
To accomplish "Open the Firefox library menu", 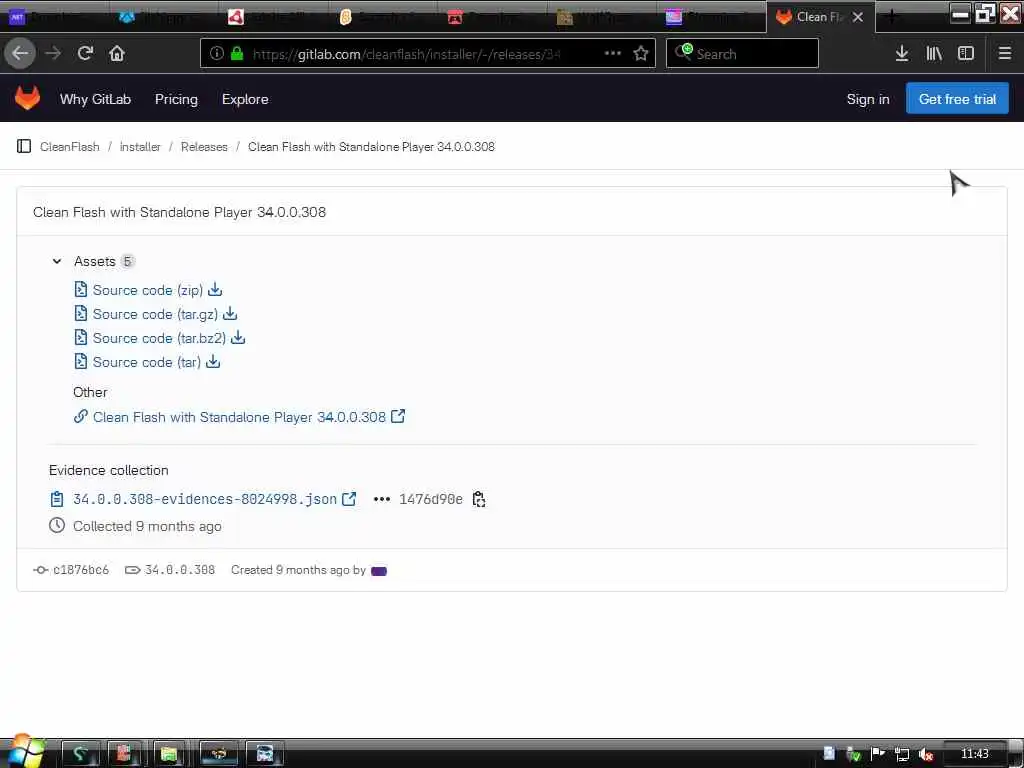I will (934, 54).
